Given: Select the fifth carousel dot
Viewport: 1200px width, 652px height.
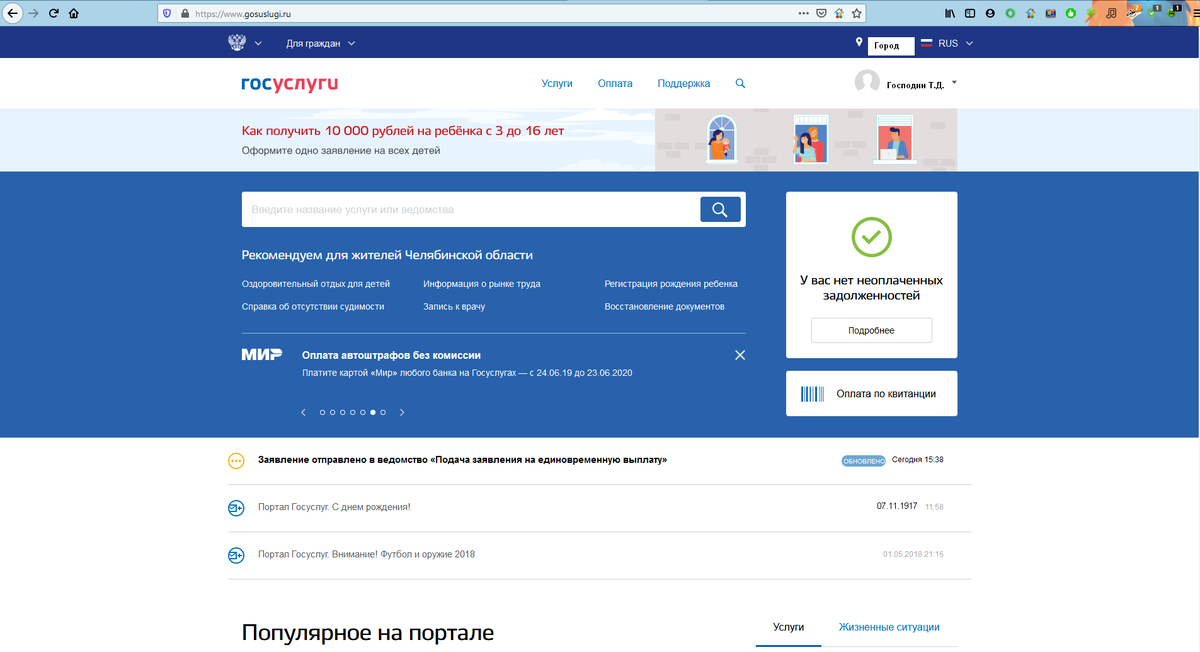Looking at the screenshot, I should 363,412.
